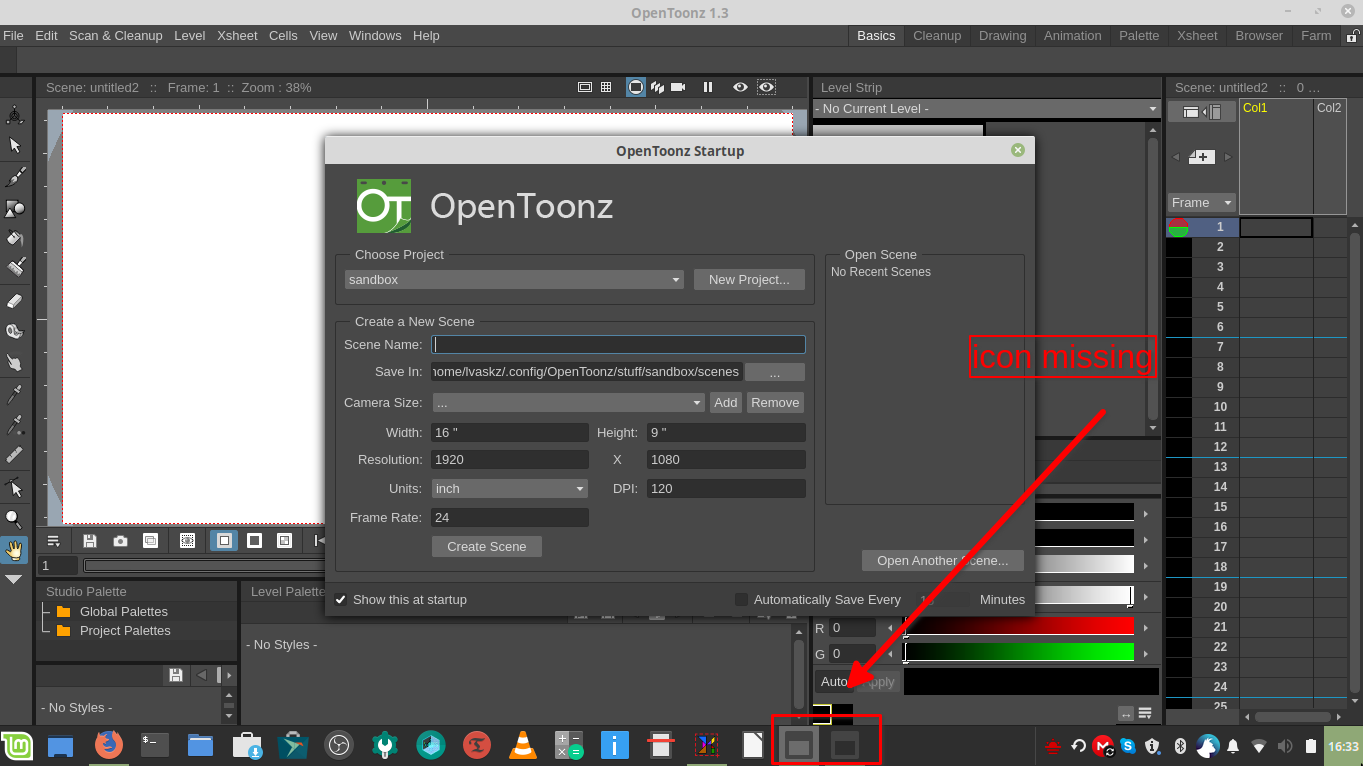Open the Camera Size preset dropdown
This screenshot has height=766, width=1363.
pyautogui.click(x=569, y=403)
